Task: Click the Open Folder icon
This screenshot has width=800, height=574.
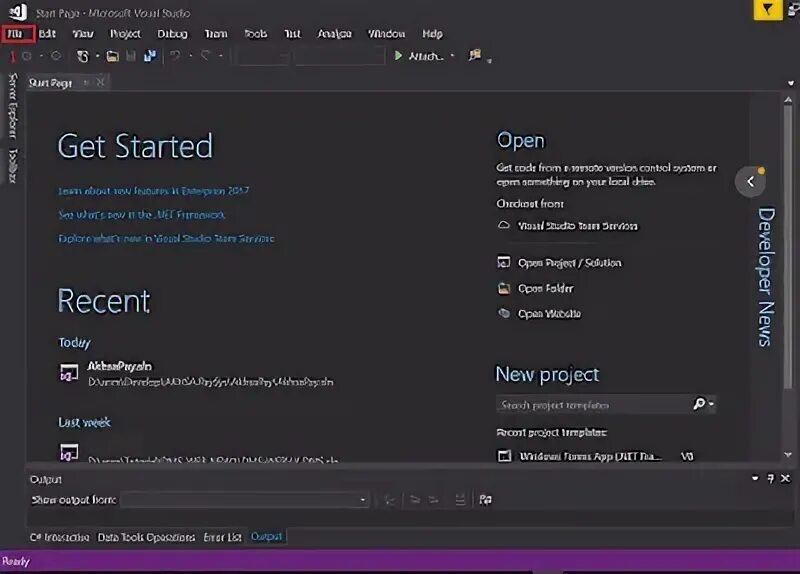Action: [504, 288]
